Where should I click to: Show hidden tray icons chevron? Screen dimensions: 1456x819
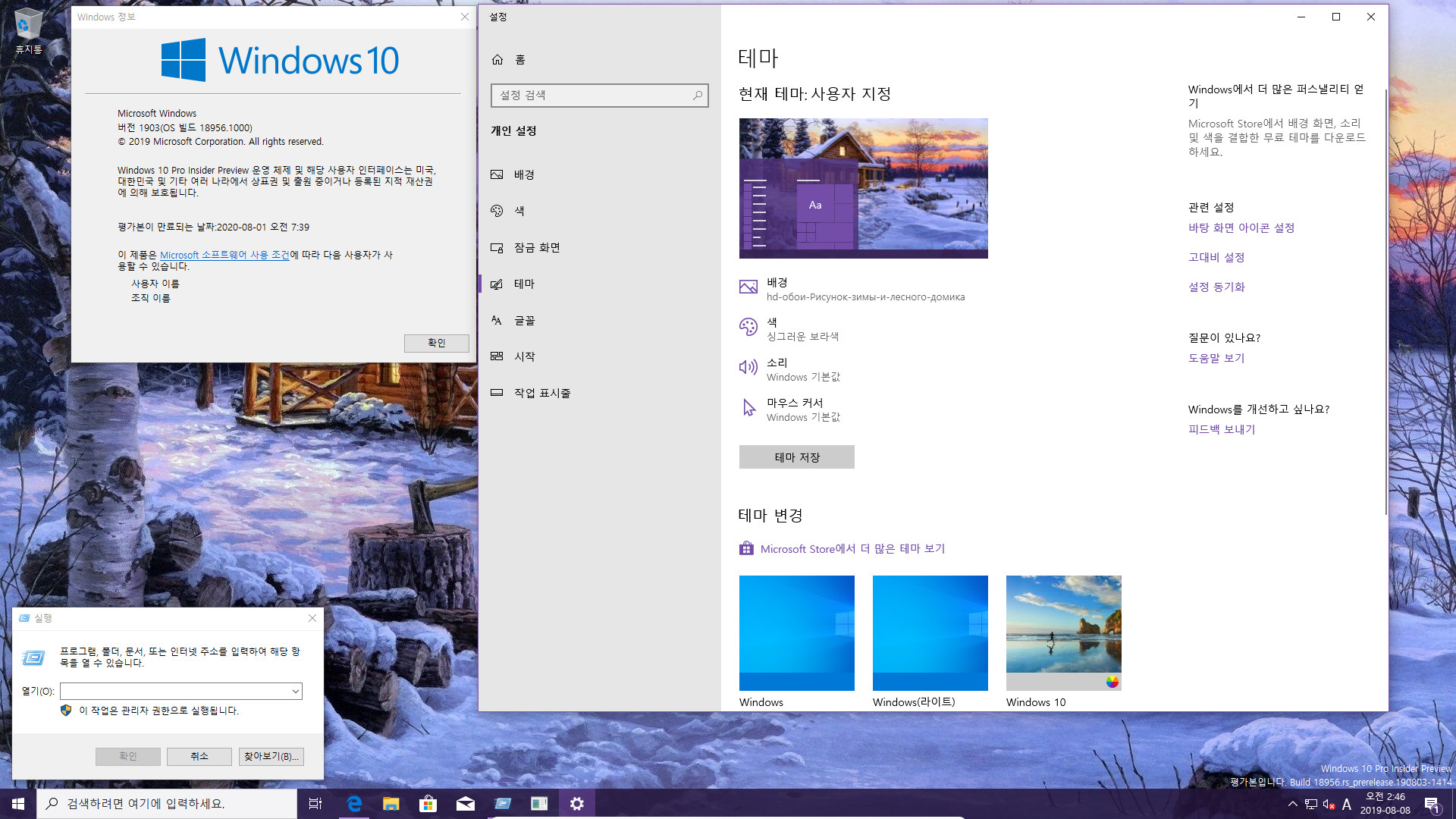pos(1293,804)
